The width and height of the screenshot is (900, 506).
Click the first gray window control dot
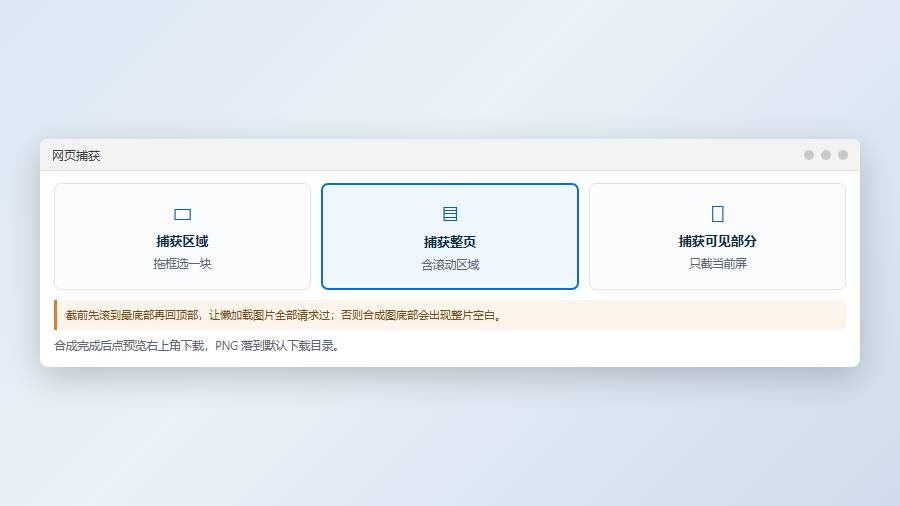(x=809, y=155)
